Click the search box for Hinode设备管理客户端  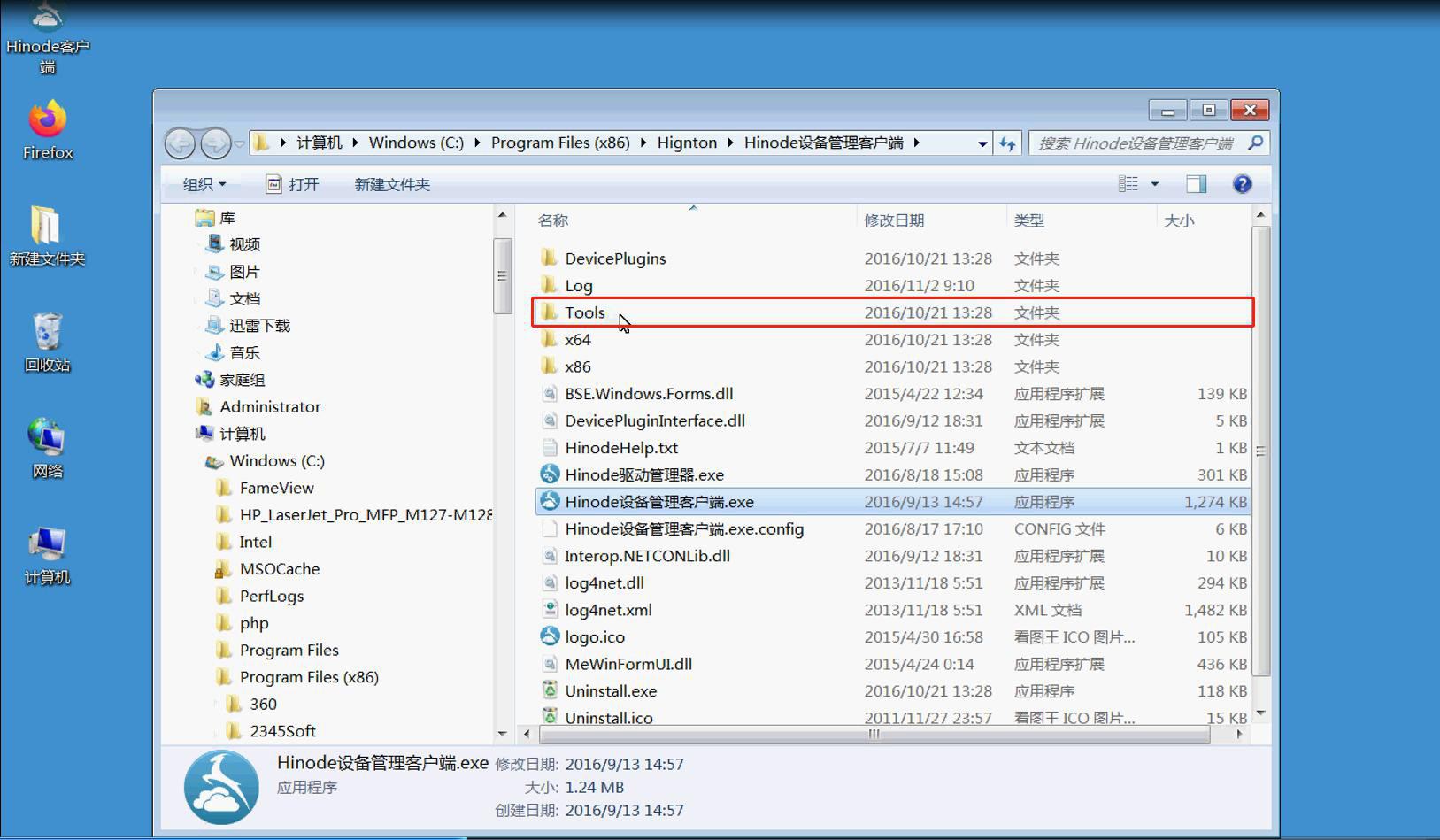[1136, 143]
